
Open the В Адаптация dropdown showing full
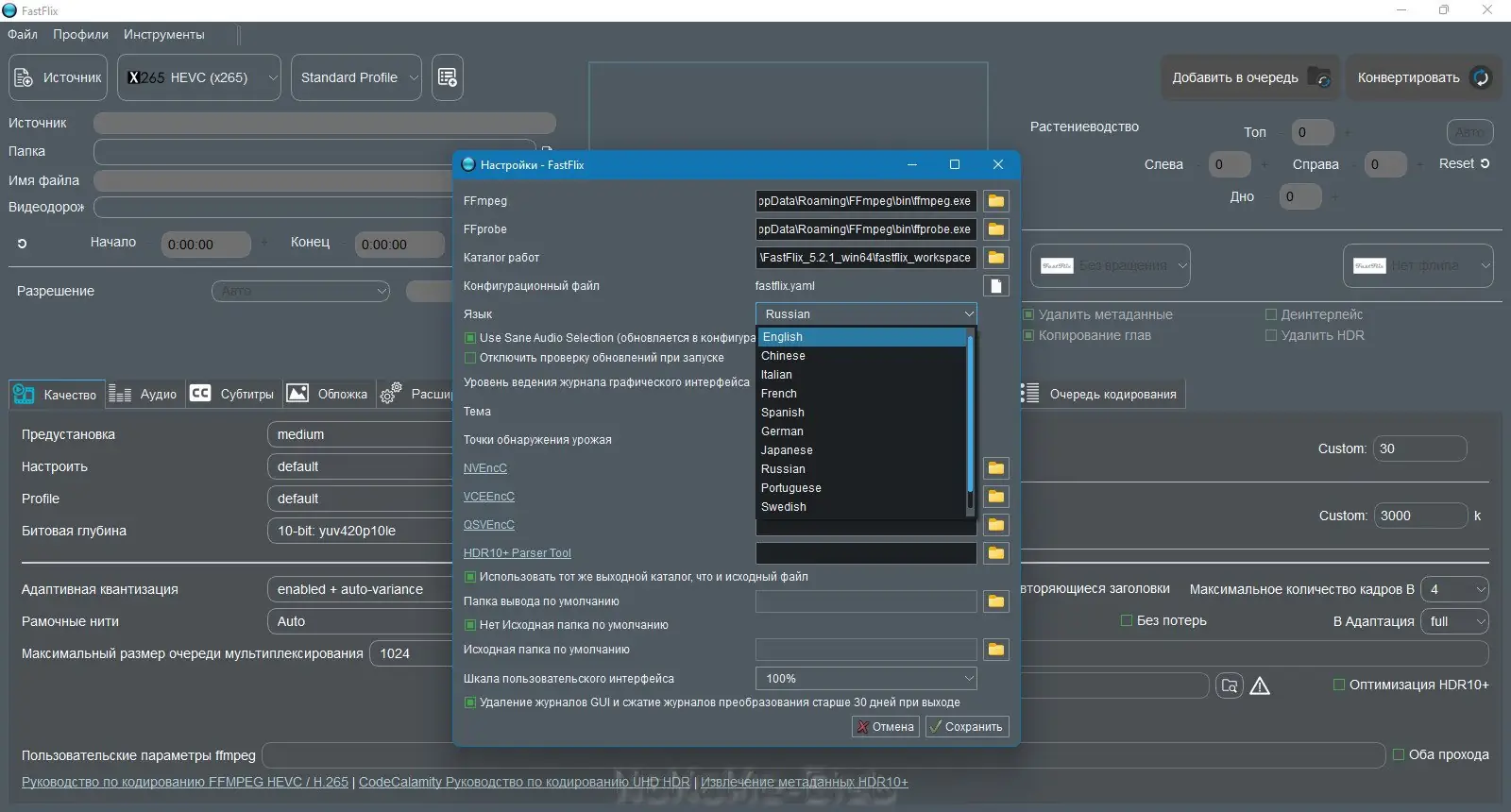click(1454, 621)
